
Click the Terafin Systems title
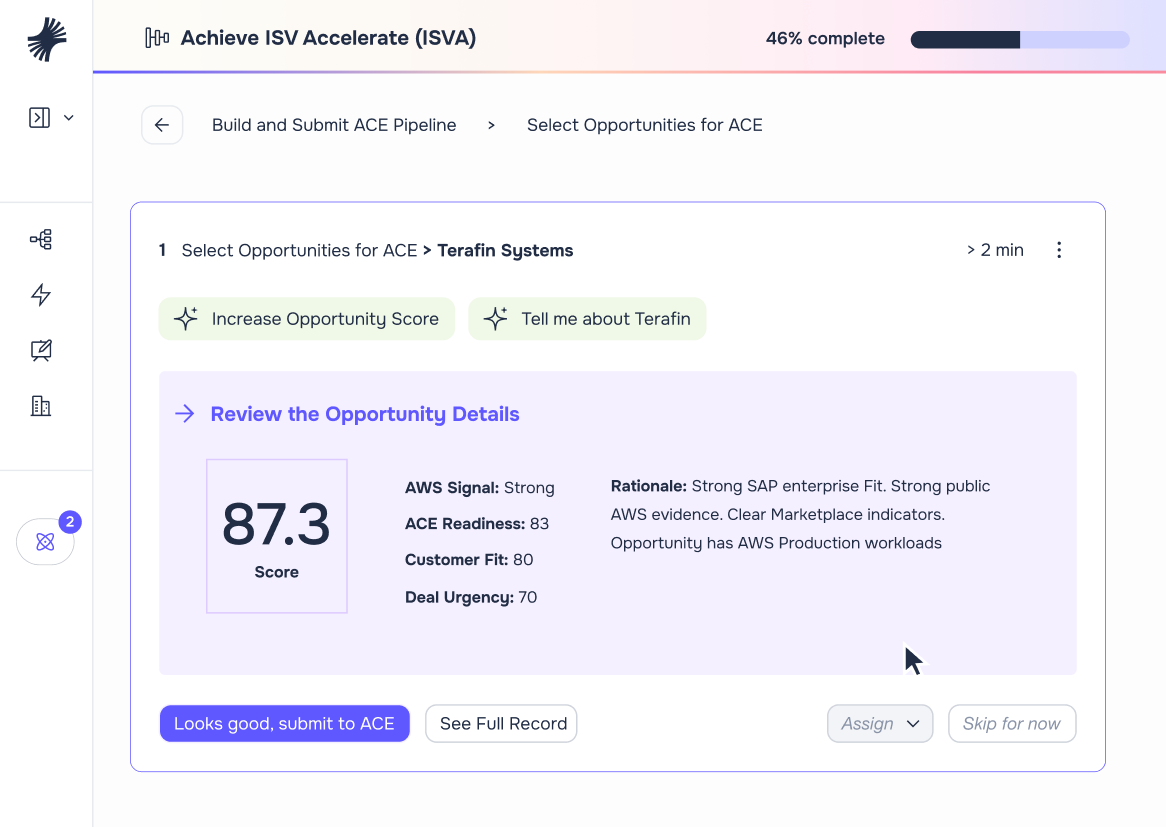[x=505, y=251]
